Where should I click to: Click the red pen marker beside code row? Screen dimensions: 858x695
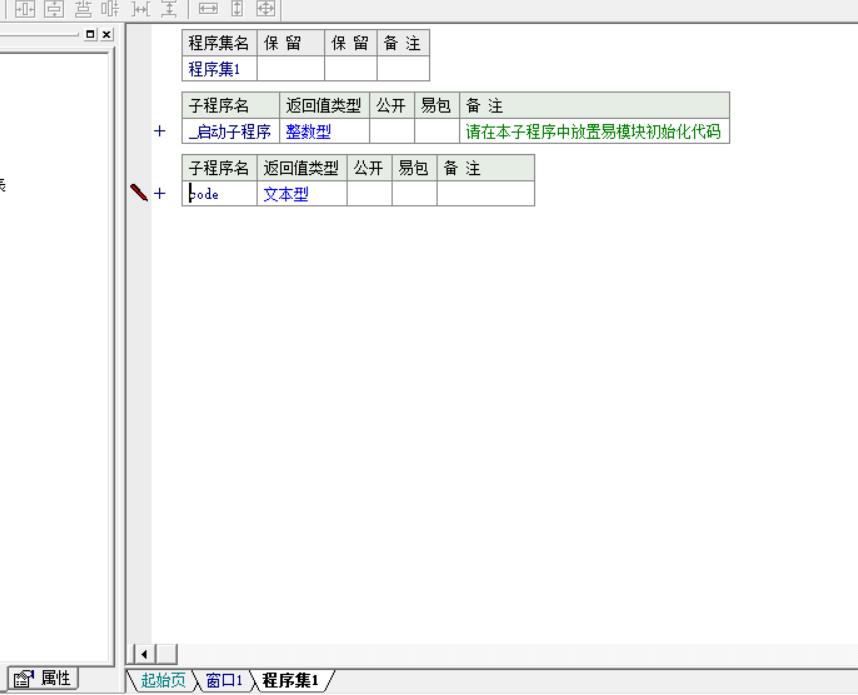tap(139, 192)
